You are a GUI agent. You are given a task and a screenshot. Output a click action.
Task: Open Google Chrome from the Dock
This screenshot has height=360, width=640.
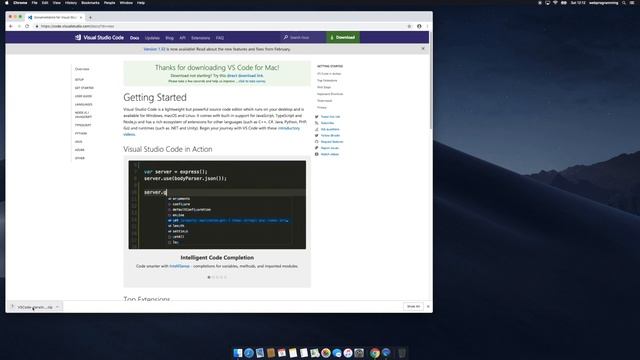pyautogui.click(x=375, y=353)
